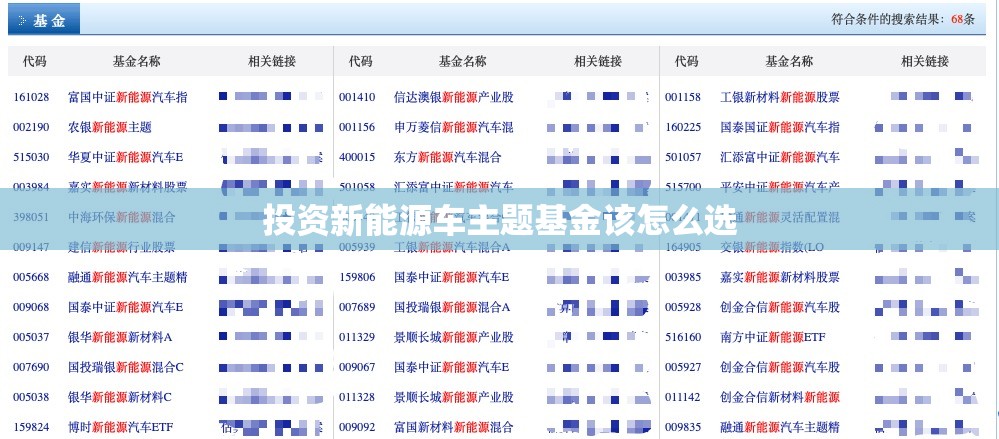Open fund code 005038
999x439 pixels.
[31, 397]
